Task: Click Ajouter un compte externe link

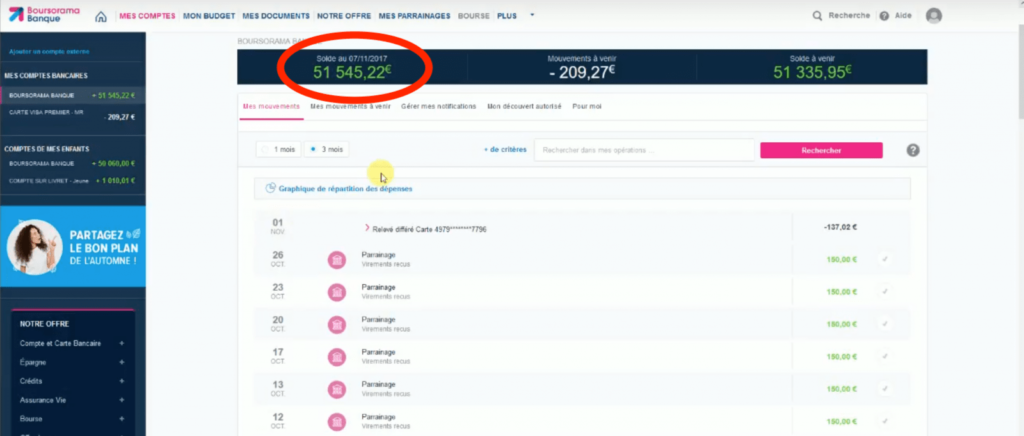Action: [x=50, y=52]
